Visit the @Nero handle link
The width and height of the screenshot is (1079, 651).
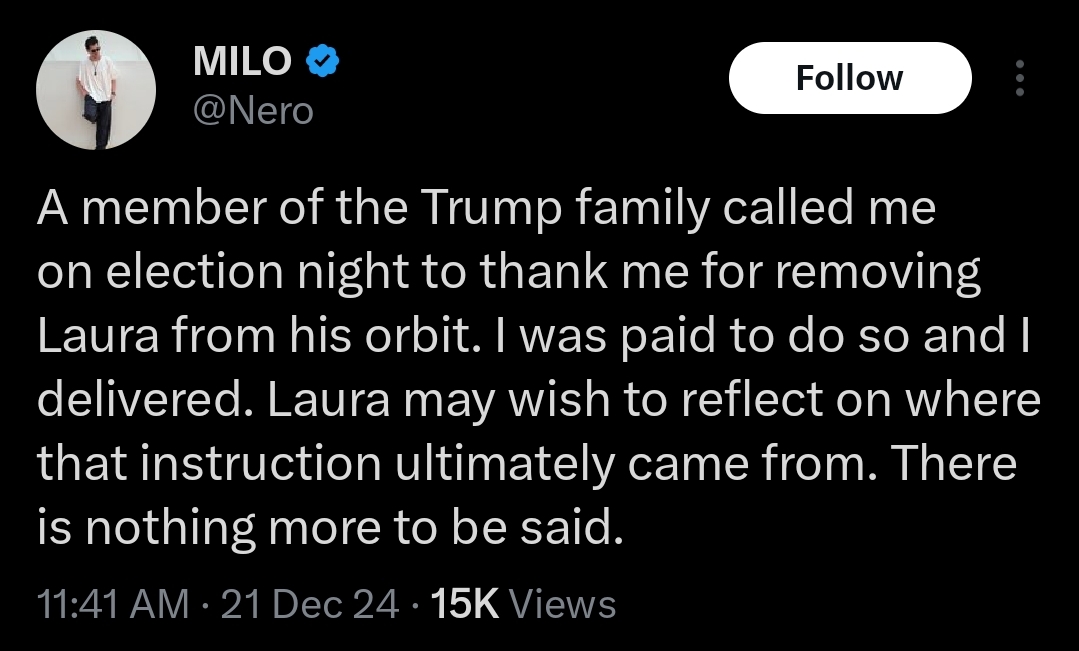coord(252,110)
